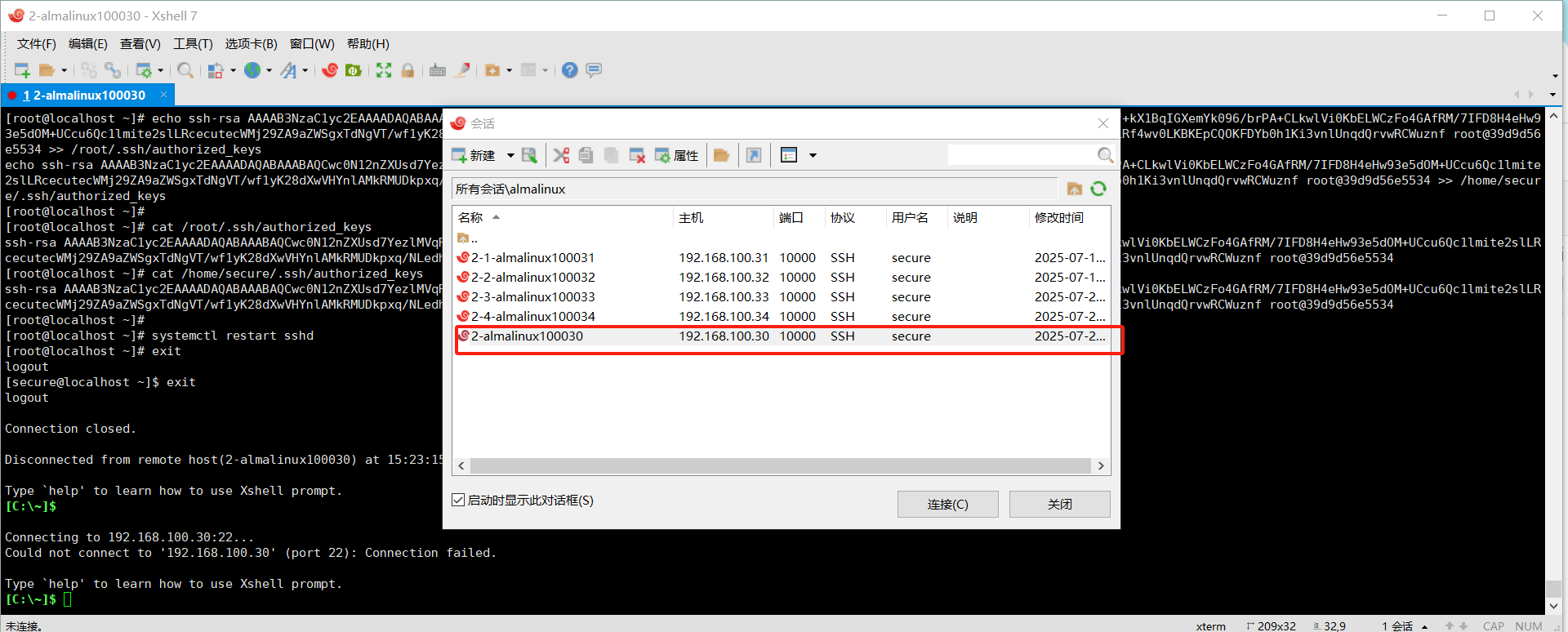
Task: Expand the Open folder dropdown arrow
Action: click(x=64, y=70)
